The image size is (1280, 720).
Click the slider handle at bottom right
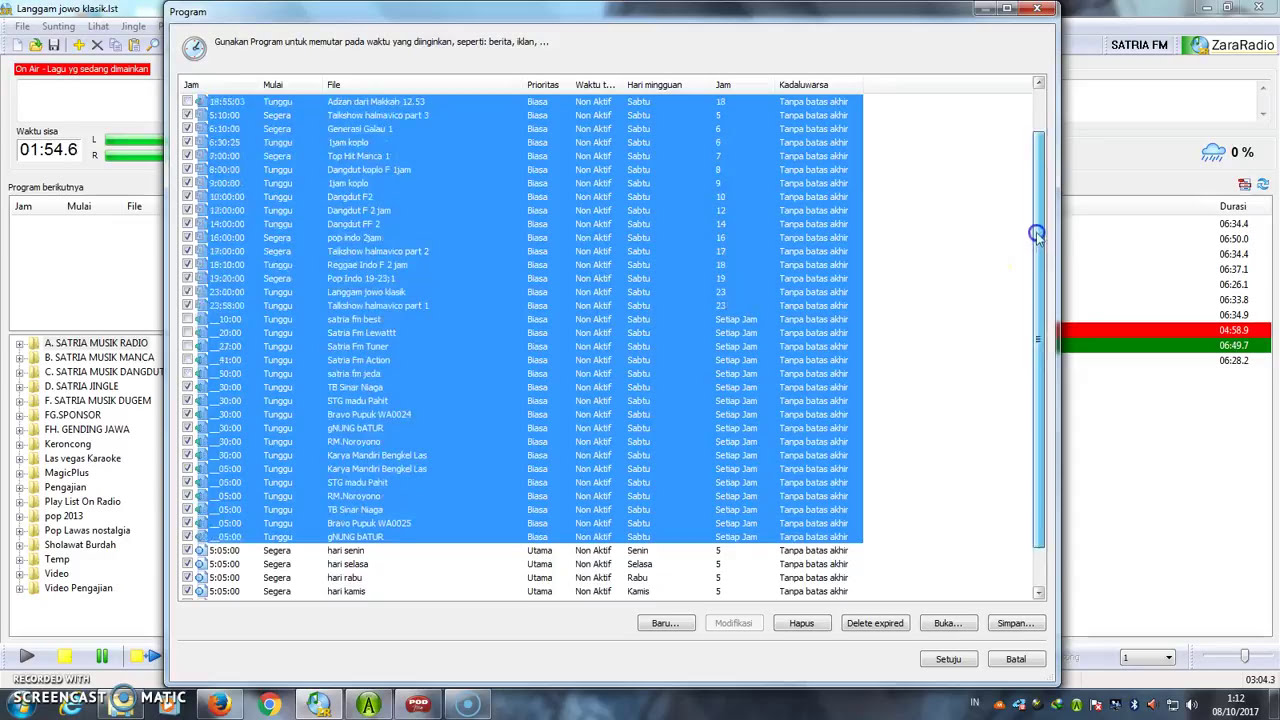(x=1244, y=656)
